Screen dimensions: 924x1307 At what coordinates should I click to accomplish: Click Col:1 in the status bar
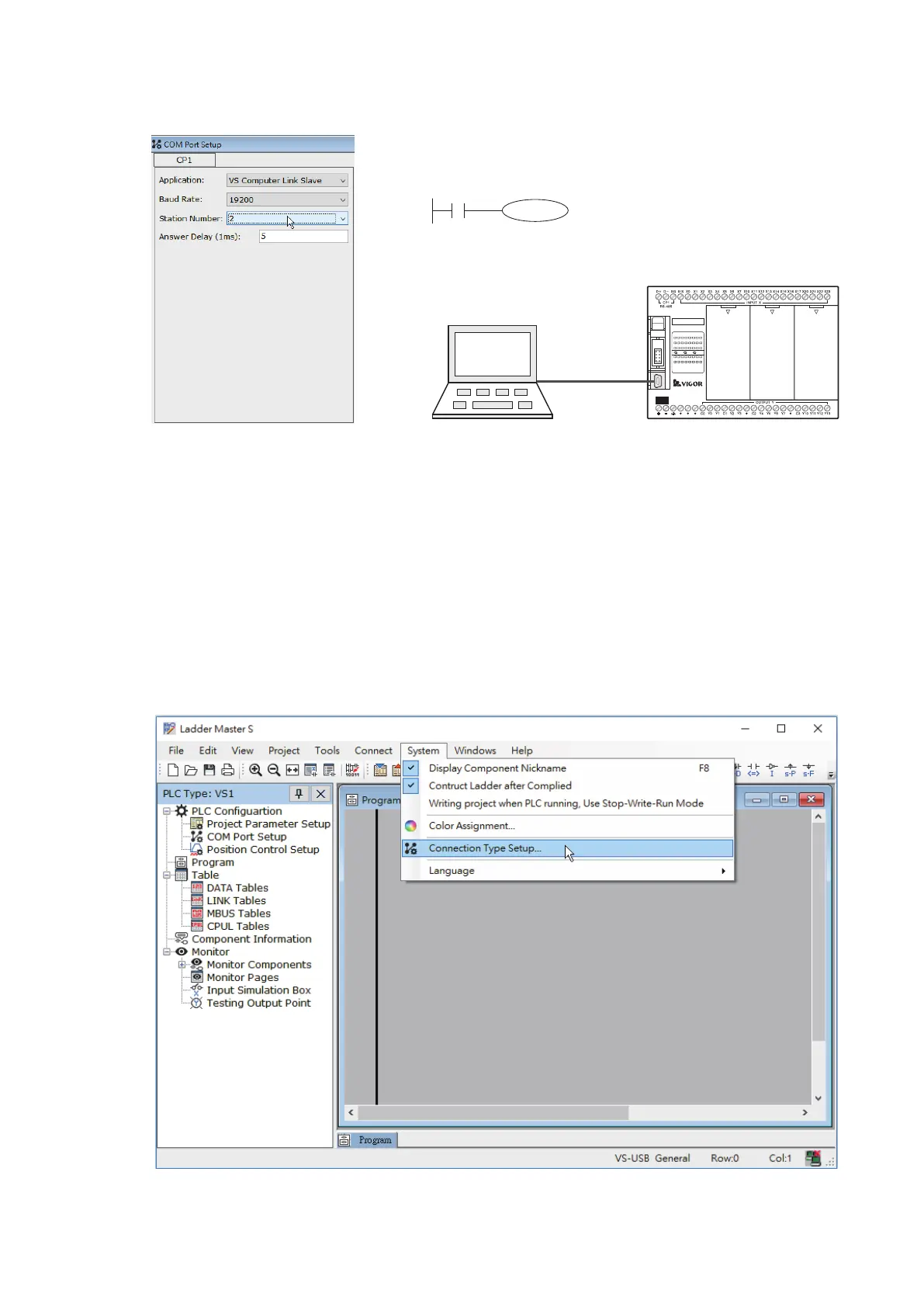point(780,1158)
